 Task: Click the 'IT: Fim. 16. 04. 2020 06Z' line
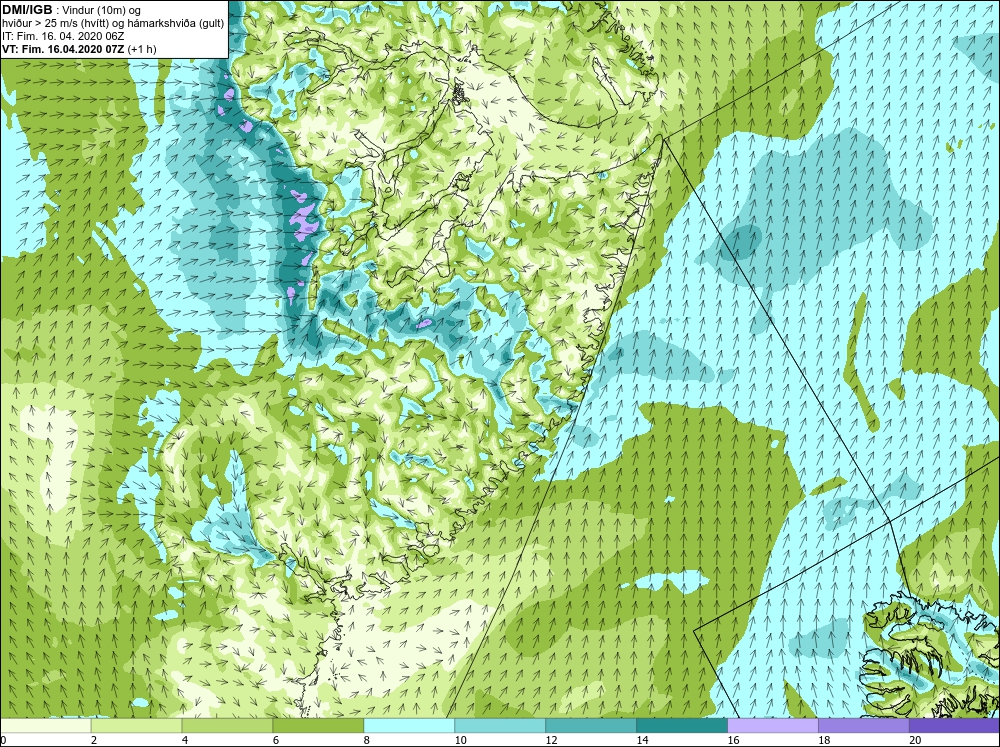63,36
